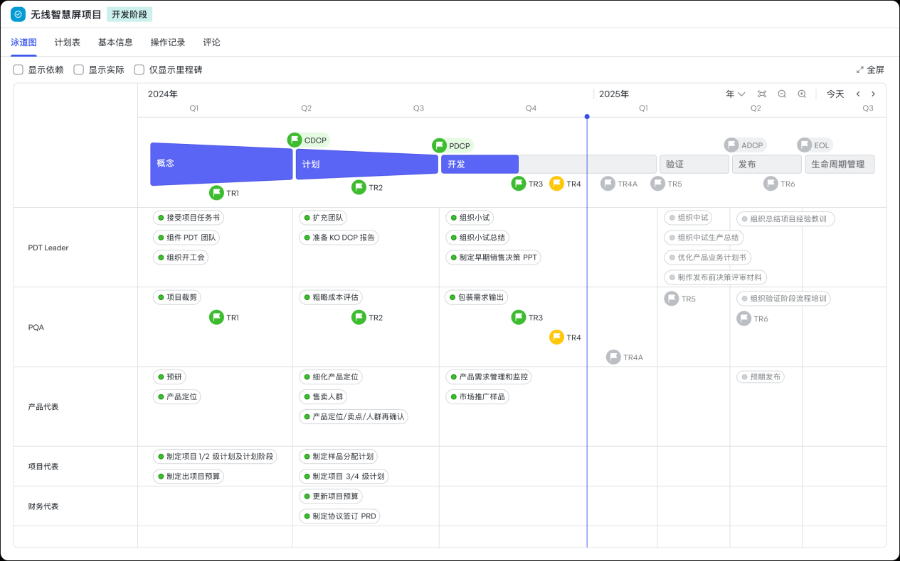
Task: Enable the 显示依赖 checkbox
Action: 18,70
